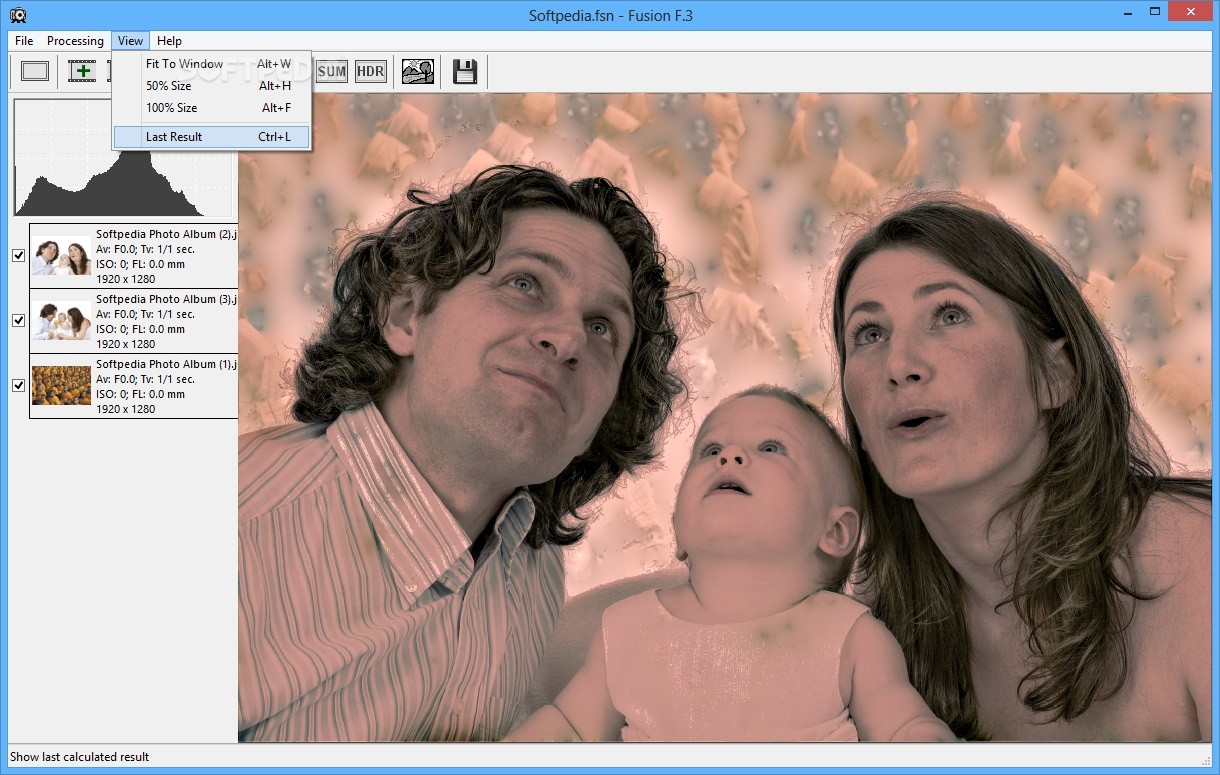Choose Fit To Window from View menu
This screenshot has height=775, width=1220.
coord(212,64)
